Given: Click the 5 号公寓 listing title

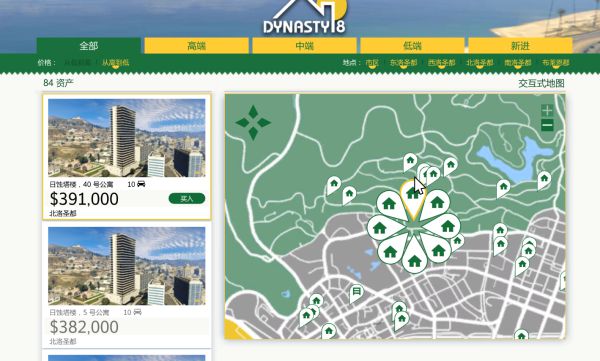Looking at the screenshot, I should point(79,312).
